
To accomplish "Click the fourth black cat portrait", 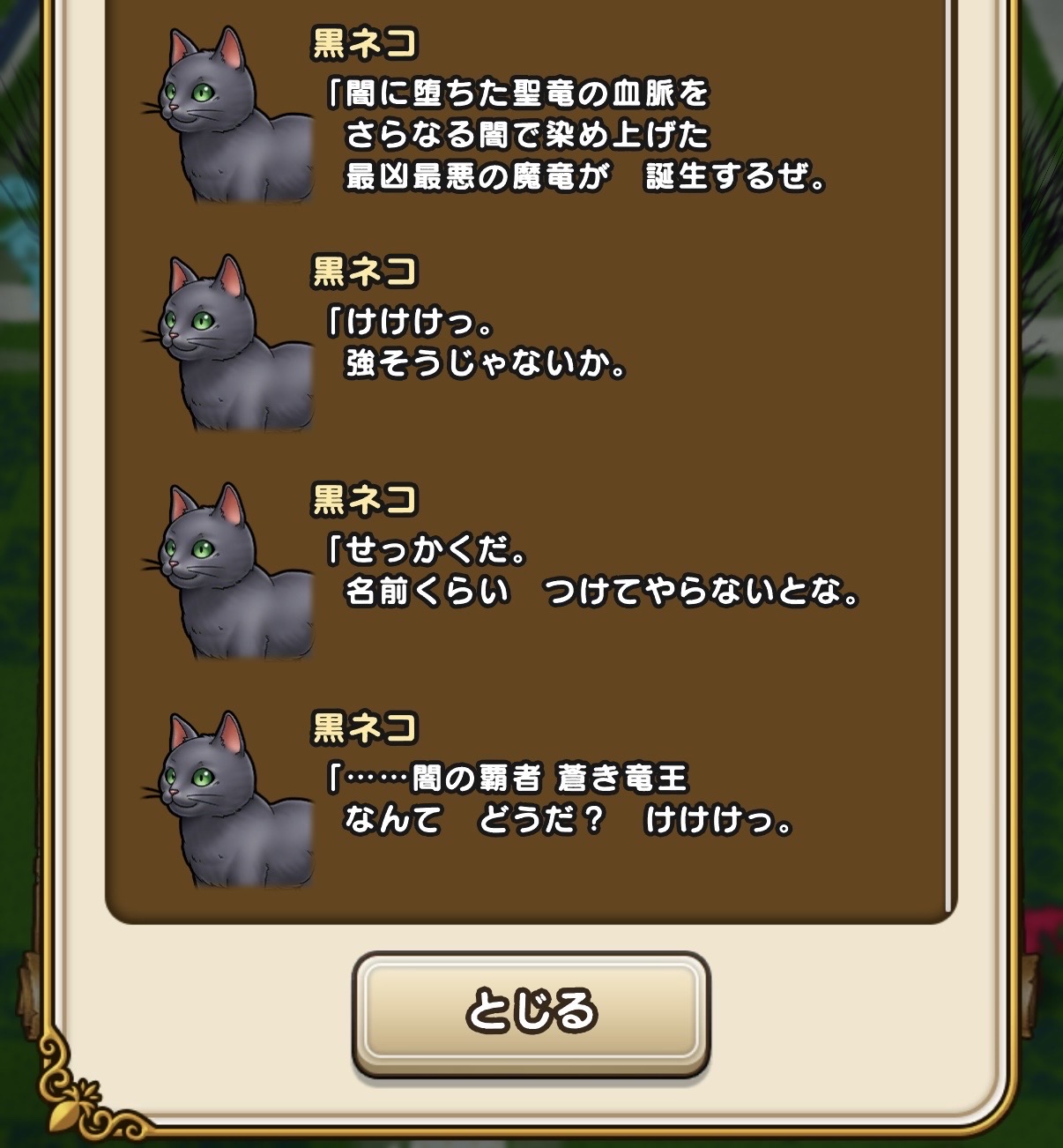I will pyautogui.click(x=229, y=799).
